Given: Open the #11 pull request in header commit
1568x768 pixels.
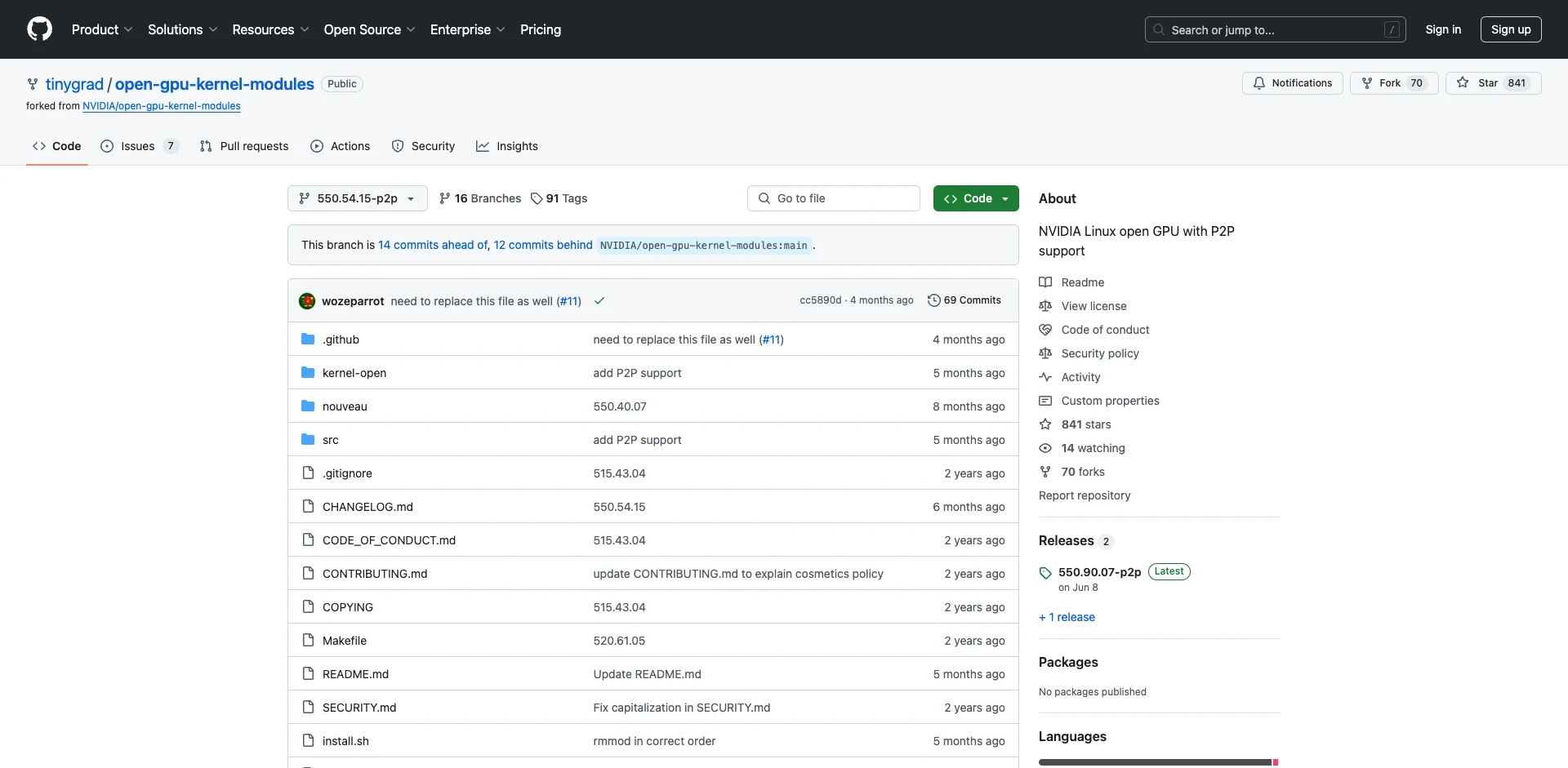Looking at the screenshot, I should [x=569, y=301].
